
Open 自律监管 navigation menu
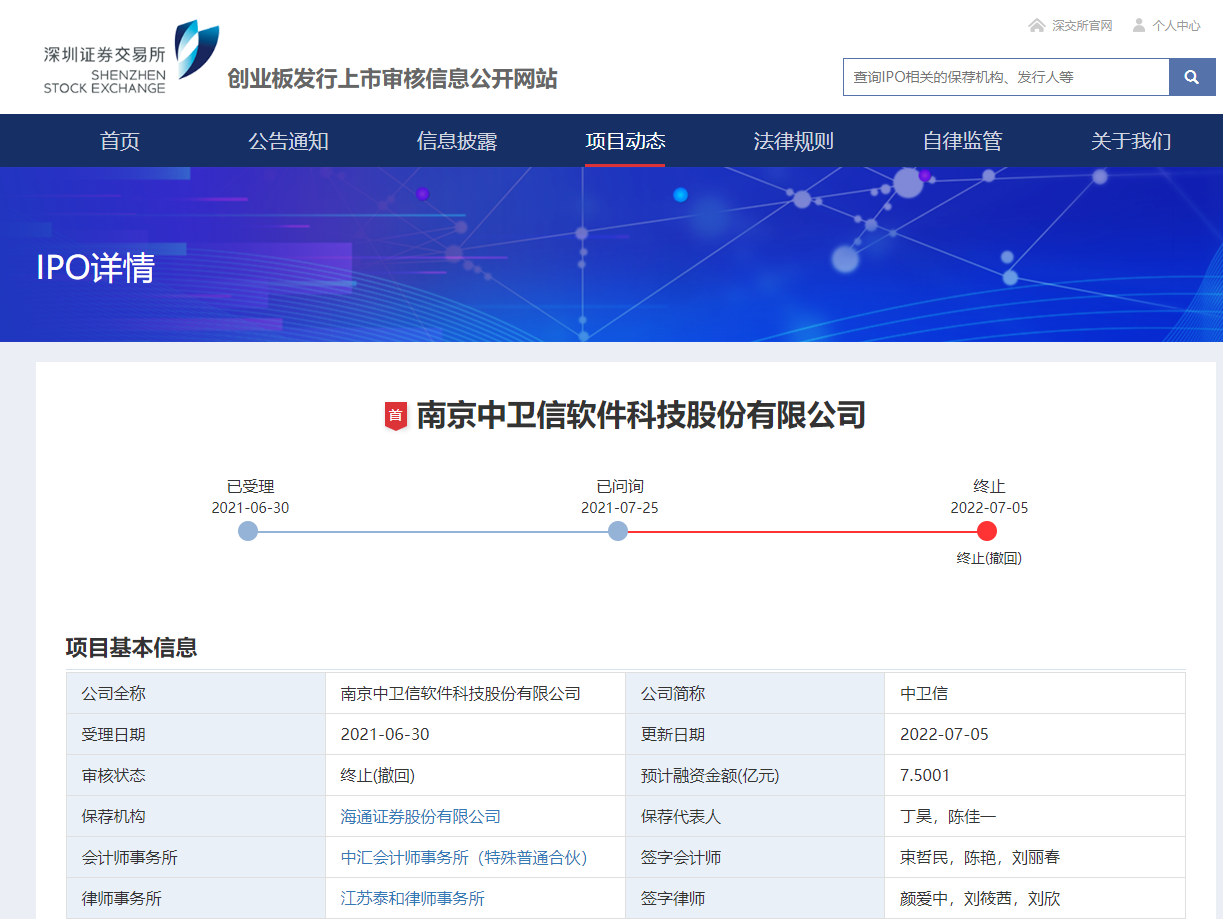(962, 141)
